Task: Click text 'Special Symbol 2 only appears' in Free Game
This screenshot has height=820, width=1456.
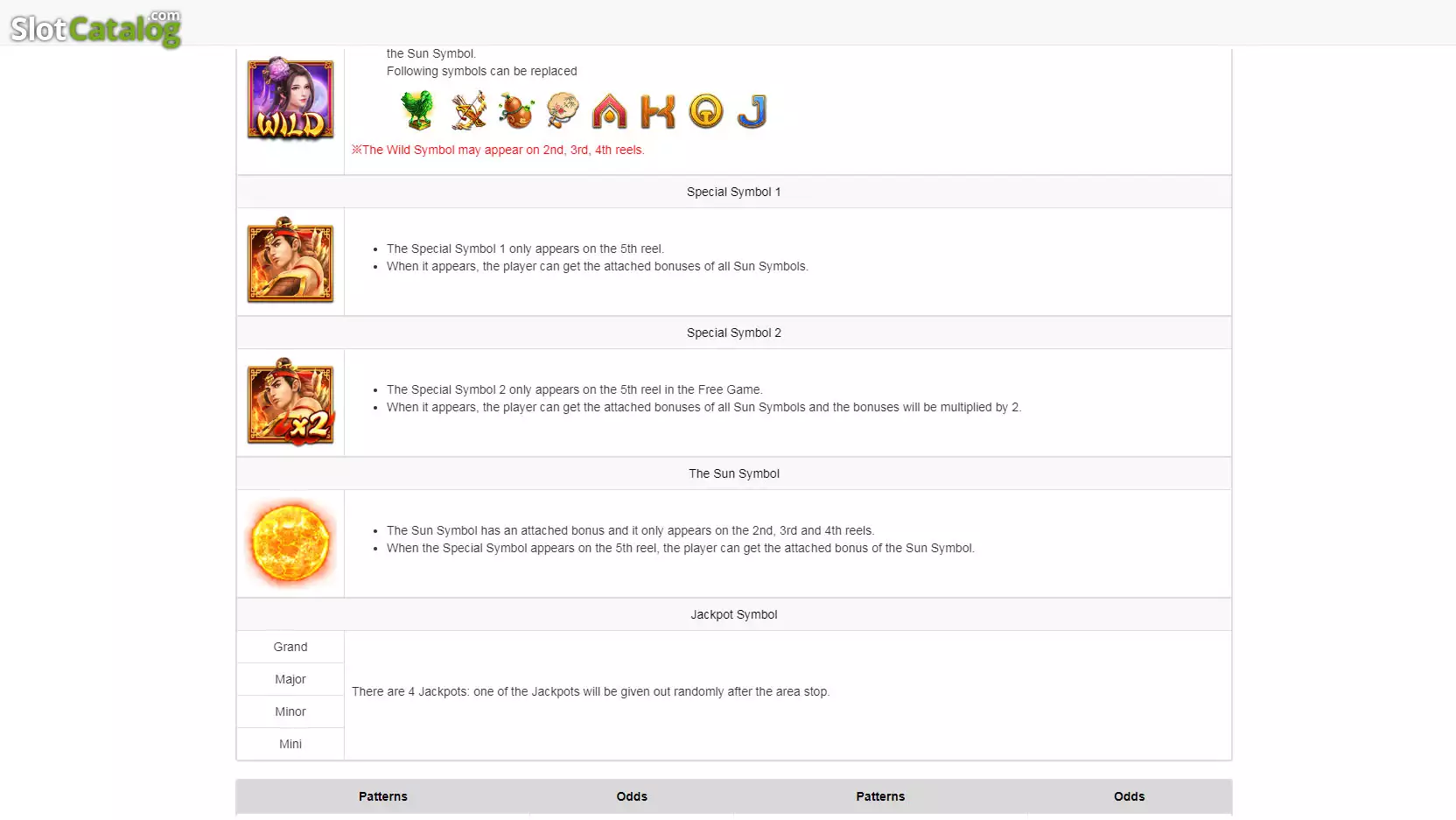Action: tap(574, 389)
